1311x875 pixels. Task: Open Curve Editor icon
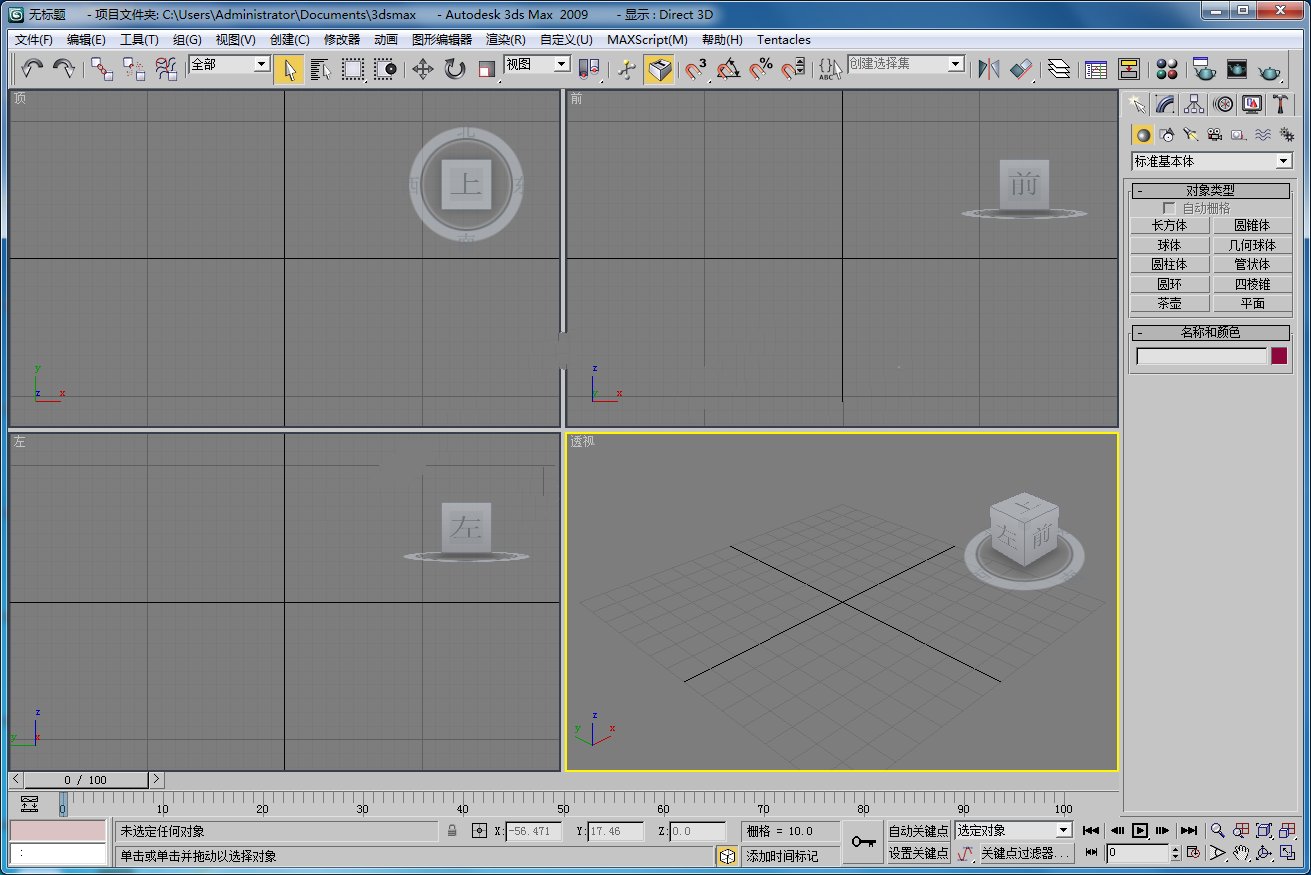tap(1096, 69)
